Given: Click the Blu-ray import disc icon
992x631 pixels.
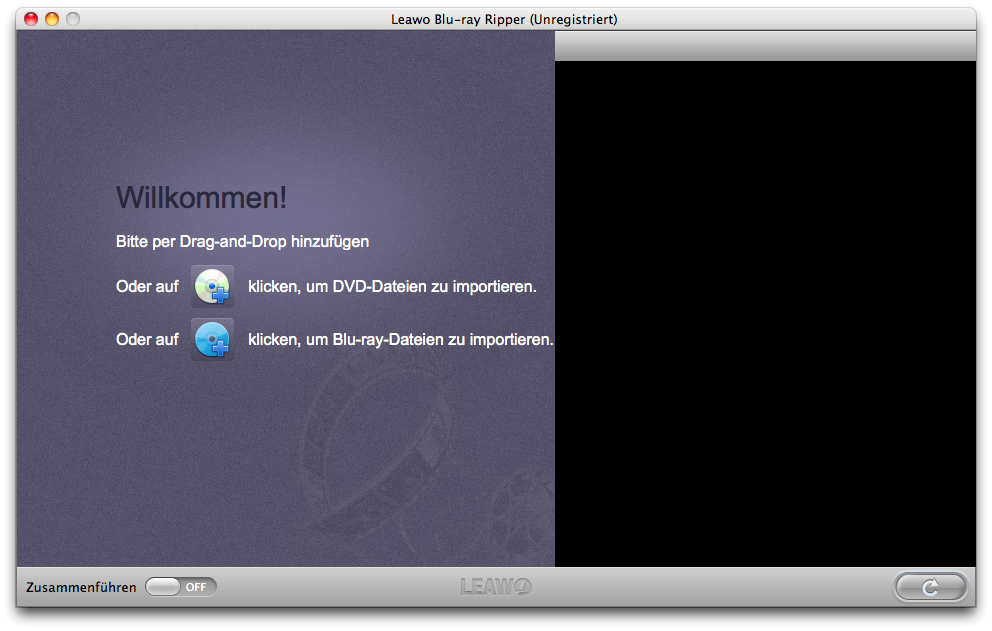Looking at the screenshot, I should [x=213, y=340].
